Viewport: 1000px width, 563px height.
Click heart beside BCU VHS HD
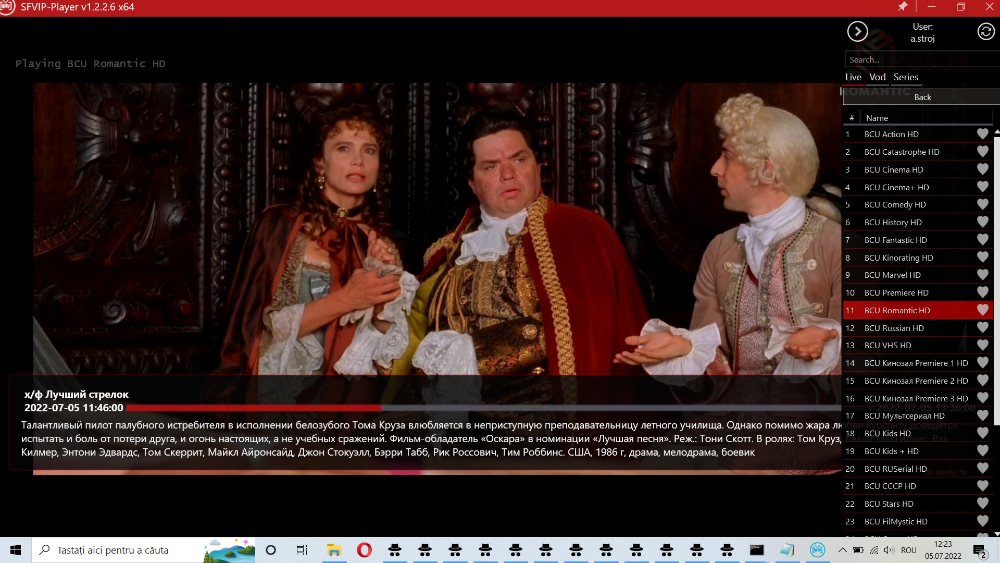click(982, 345)
